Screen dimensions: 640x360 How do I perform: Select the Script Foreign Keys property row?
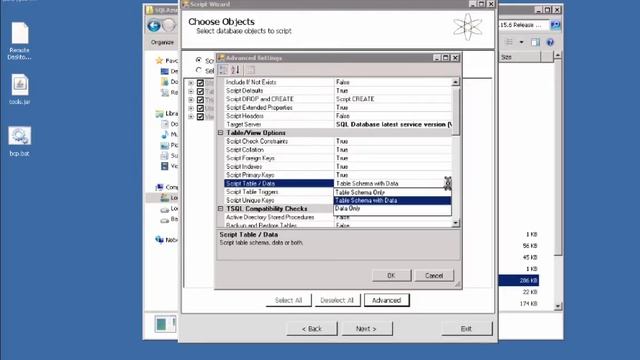[x=338, y=158]
